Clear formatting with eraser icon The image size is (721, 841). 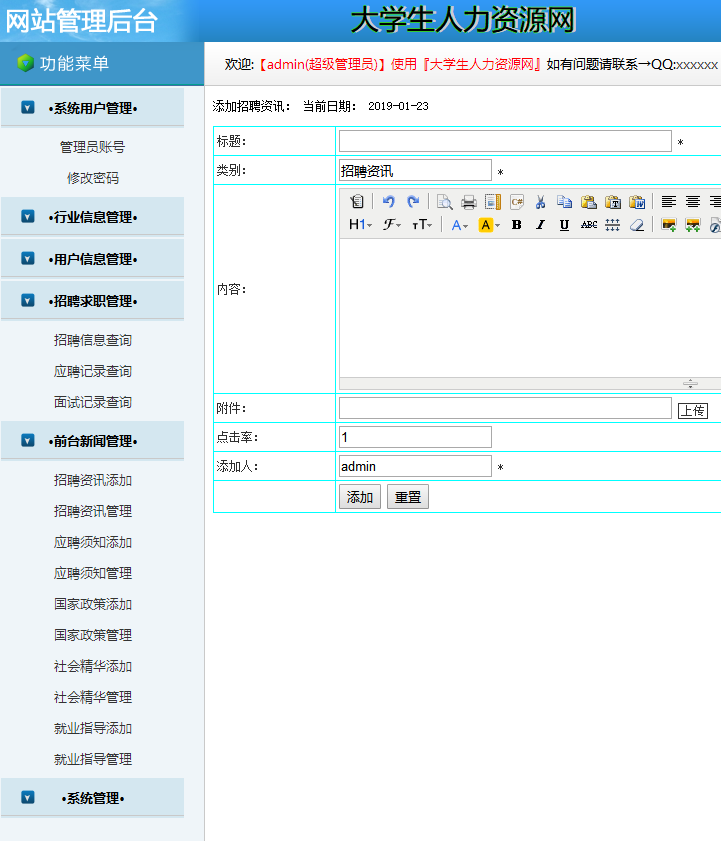pos(637,225)
